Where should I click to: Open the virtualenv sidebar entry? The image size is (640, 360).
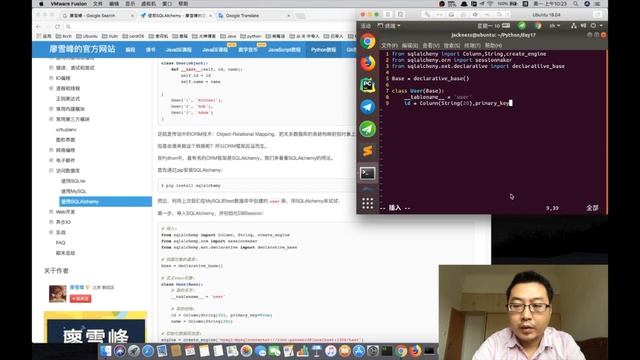pos(66,129)
